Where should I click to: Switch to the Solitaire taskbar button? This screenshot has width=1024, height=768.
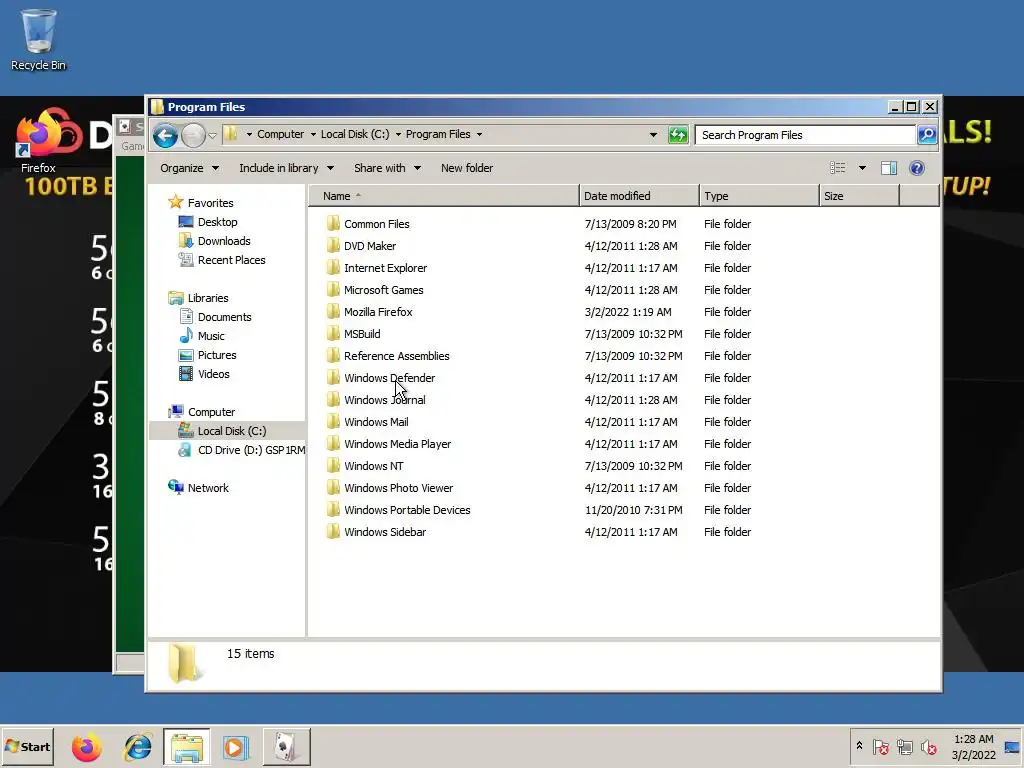[286, 747]
